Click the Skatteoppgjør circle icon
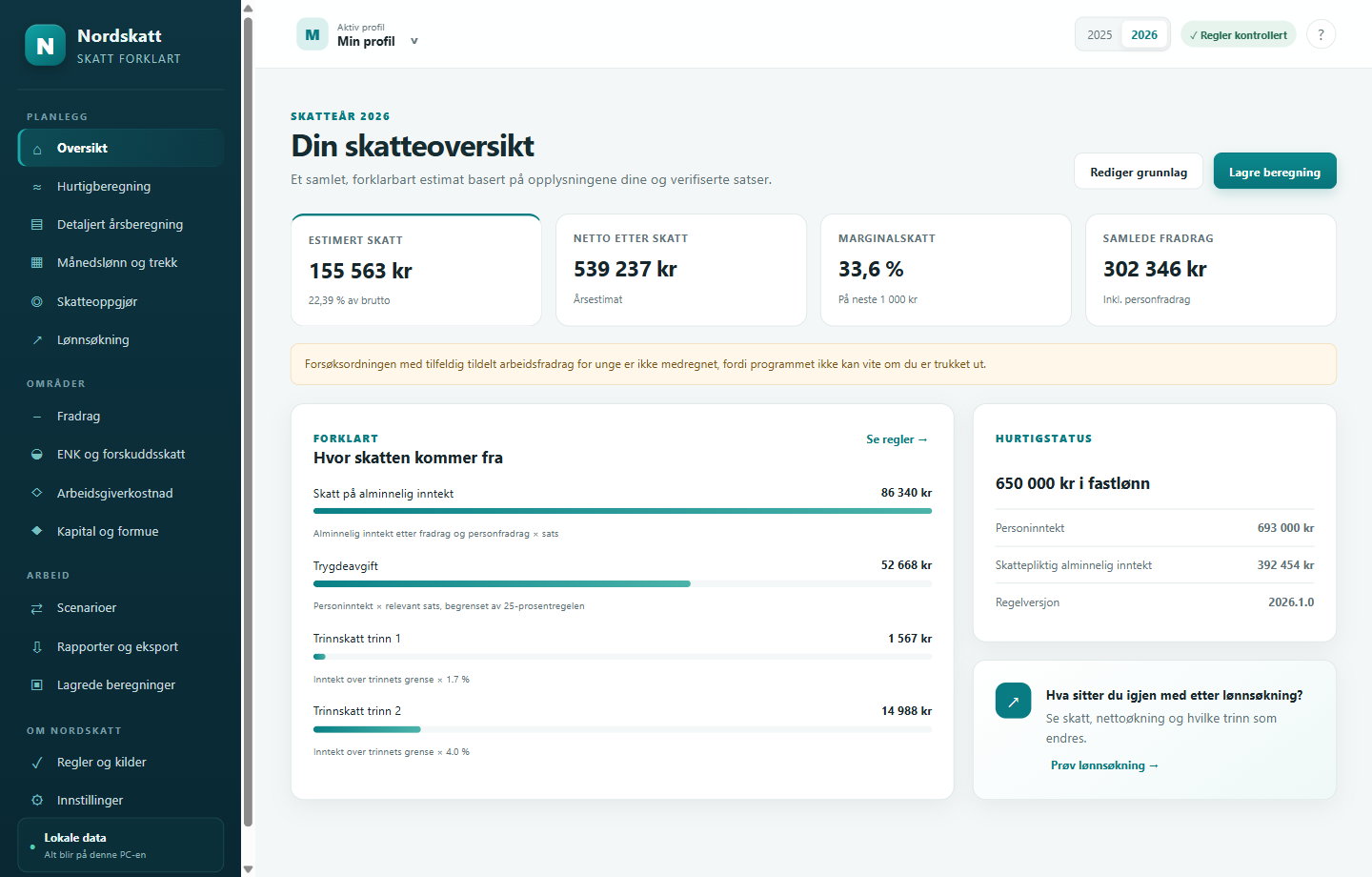This screenshot has height=877, width=1372. [x=37, y=301]
